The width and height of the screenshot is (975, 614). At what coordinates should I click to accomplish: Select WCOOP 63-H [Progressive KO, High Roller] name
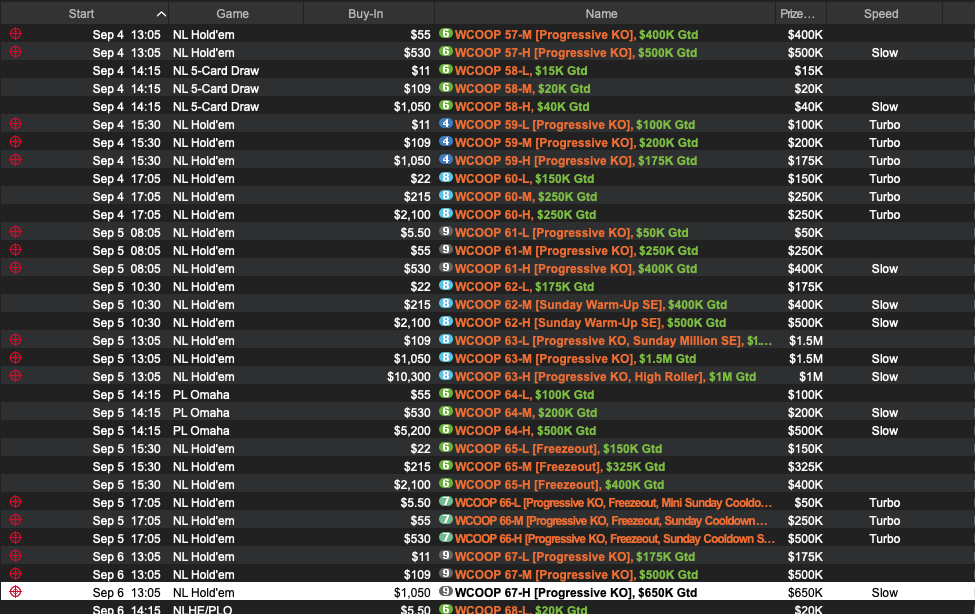click(606, 378)
